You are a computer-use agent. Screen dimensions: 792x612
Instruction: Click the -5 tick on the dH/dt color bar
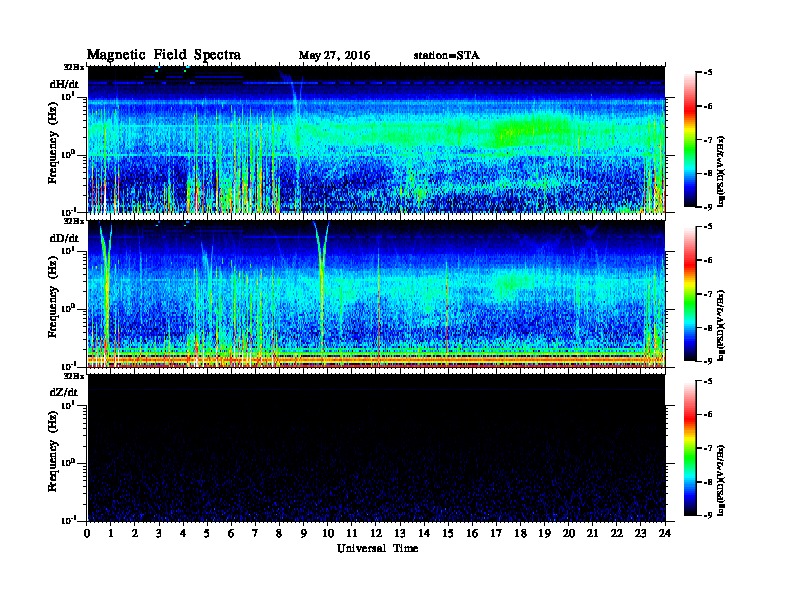(708, 72)
